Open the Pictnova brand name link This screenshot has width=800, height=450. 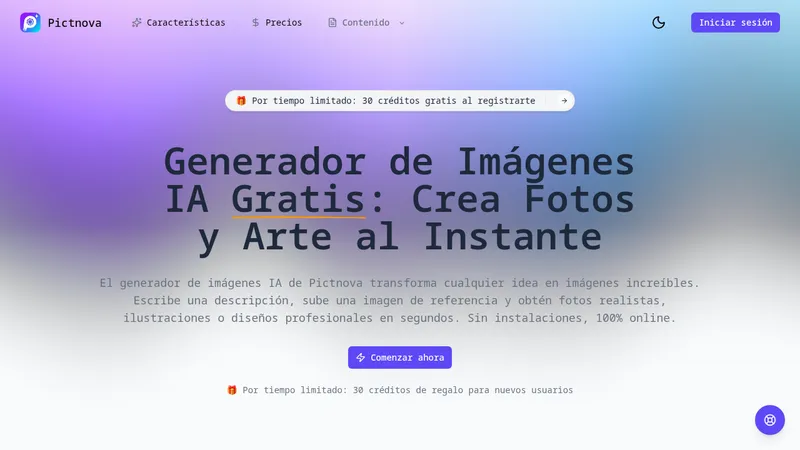pos(74,23)
